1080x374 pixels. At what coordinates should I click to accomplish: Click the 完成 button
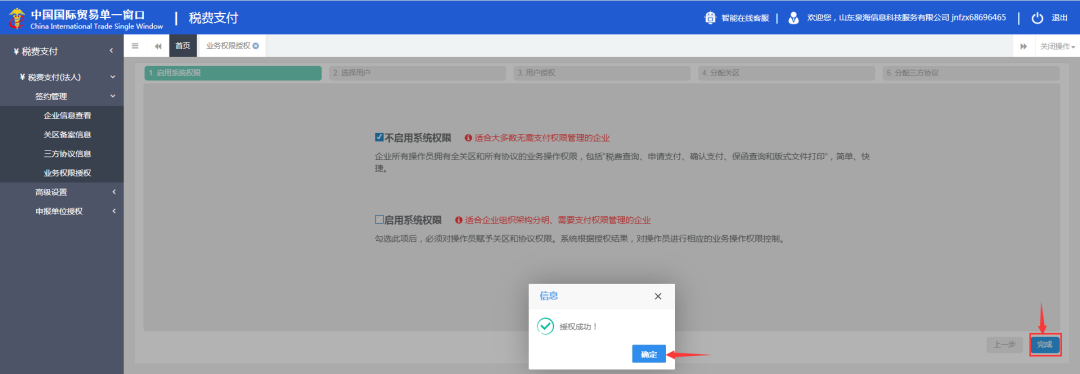click(1046, 345)
